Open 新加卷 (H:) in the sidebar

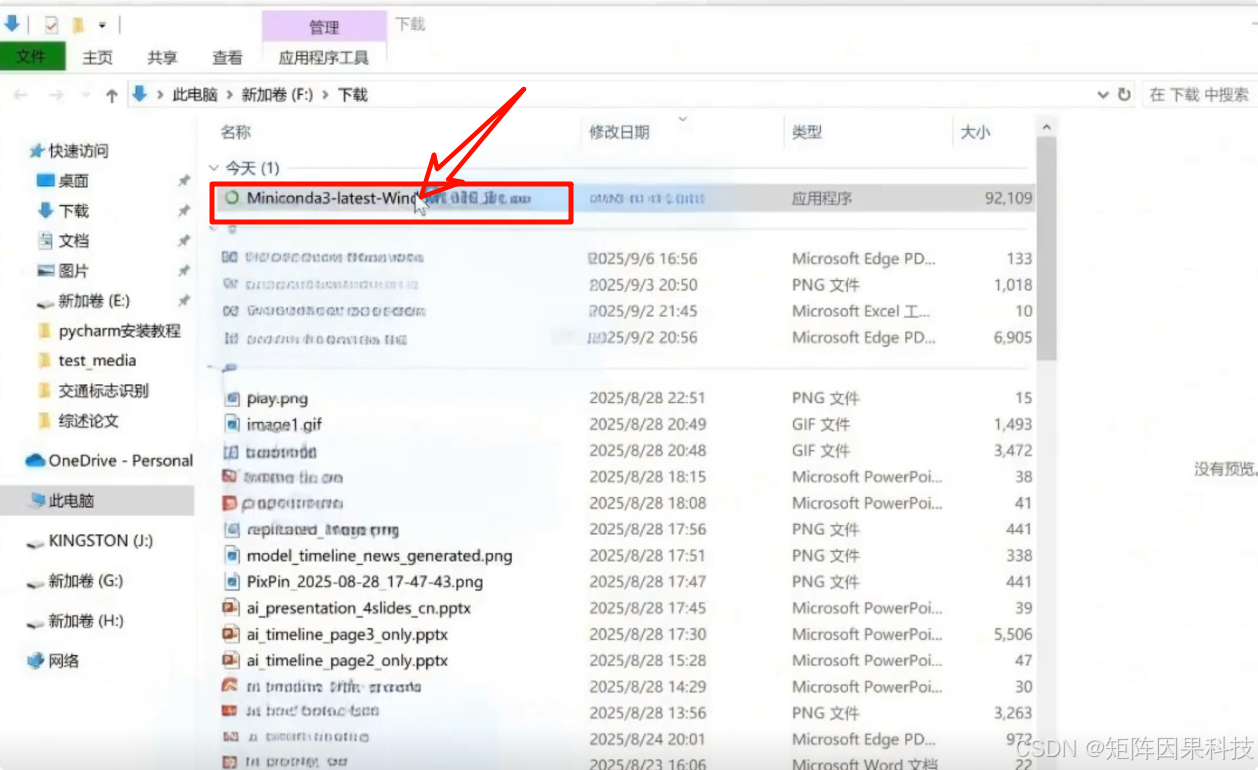(x=86, y=621)
